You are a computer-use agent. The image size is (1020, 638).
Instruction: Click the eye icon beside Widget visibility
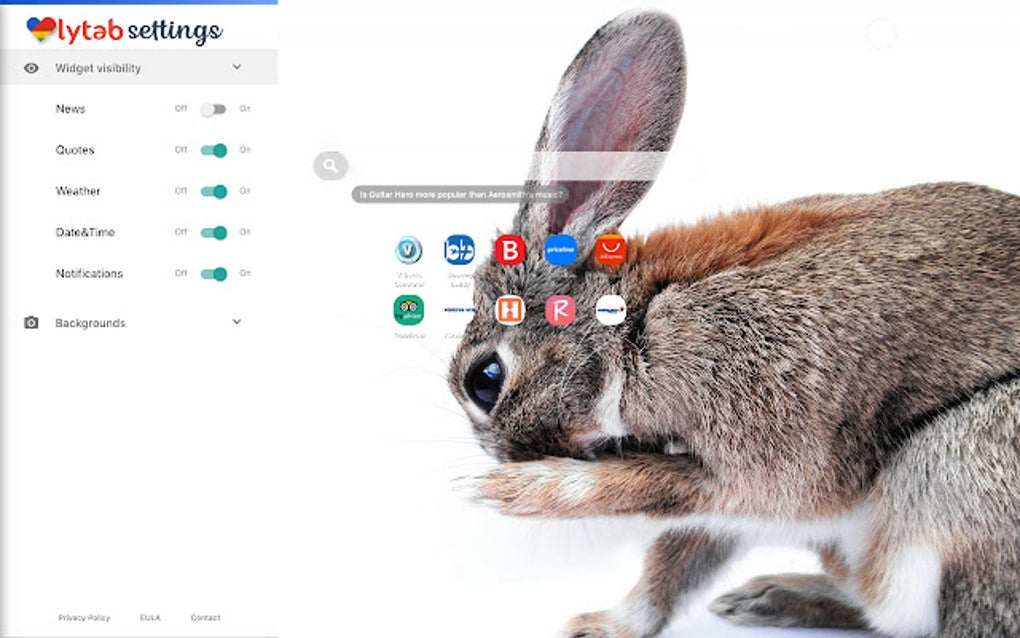(30, 67)
